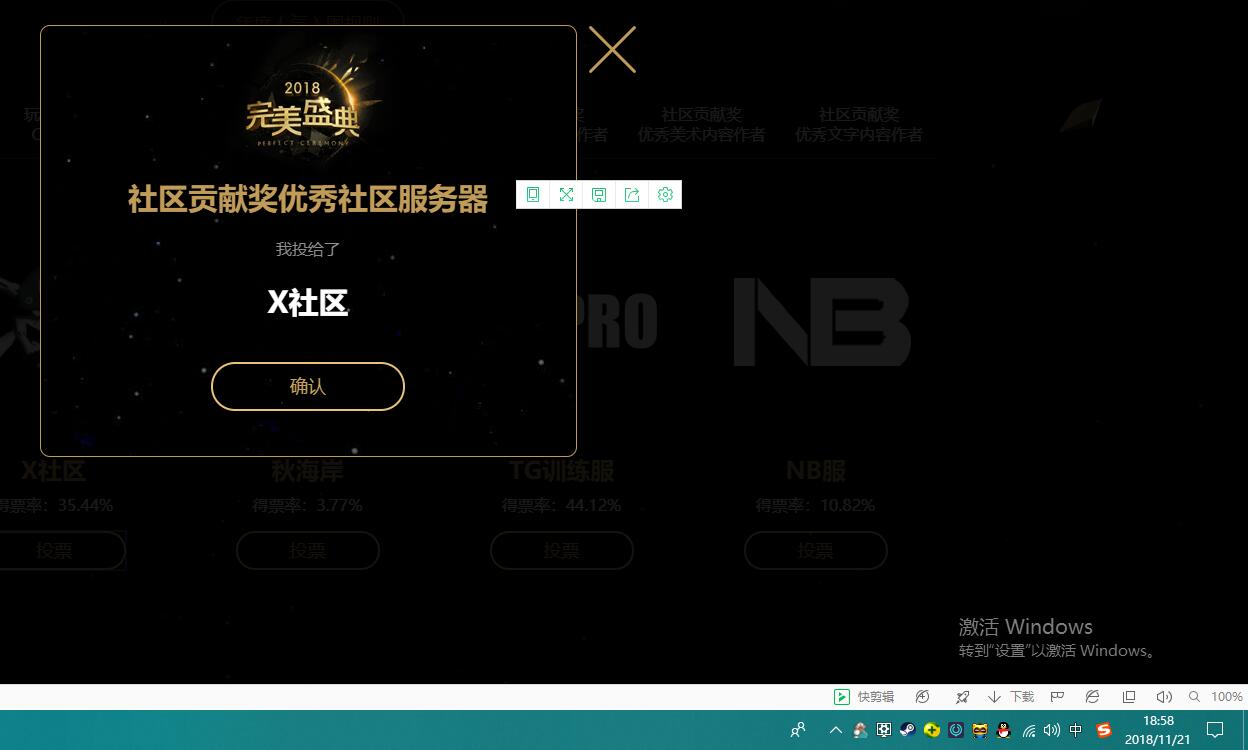Viewport: 1248px width, 750px height.
Task: Open the settings gear in the green toolbar
Action: tap(665, 194)
